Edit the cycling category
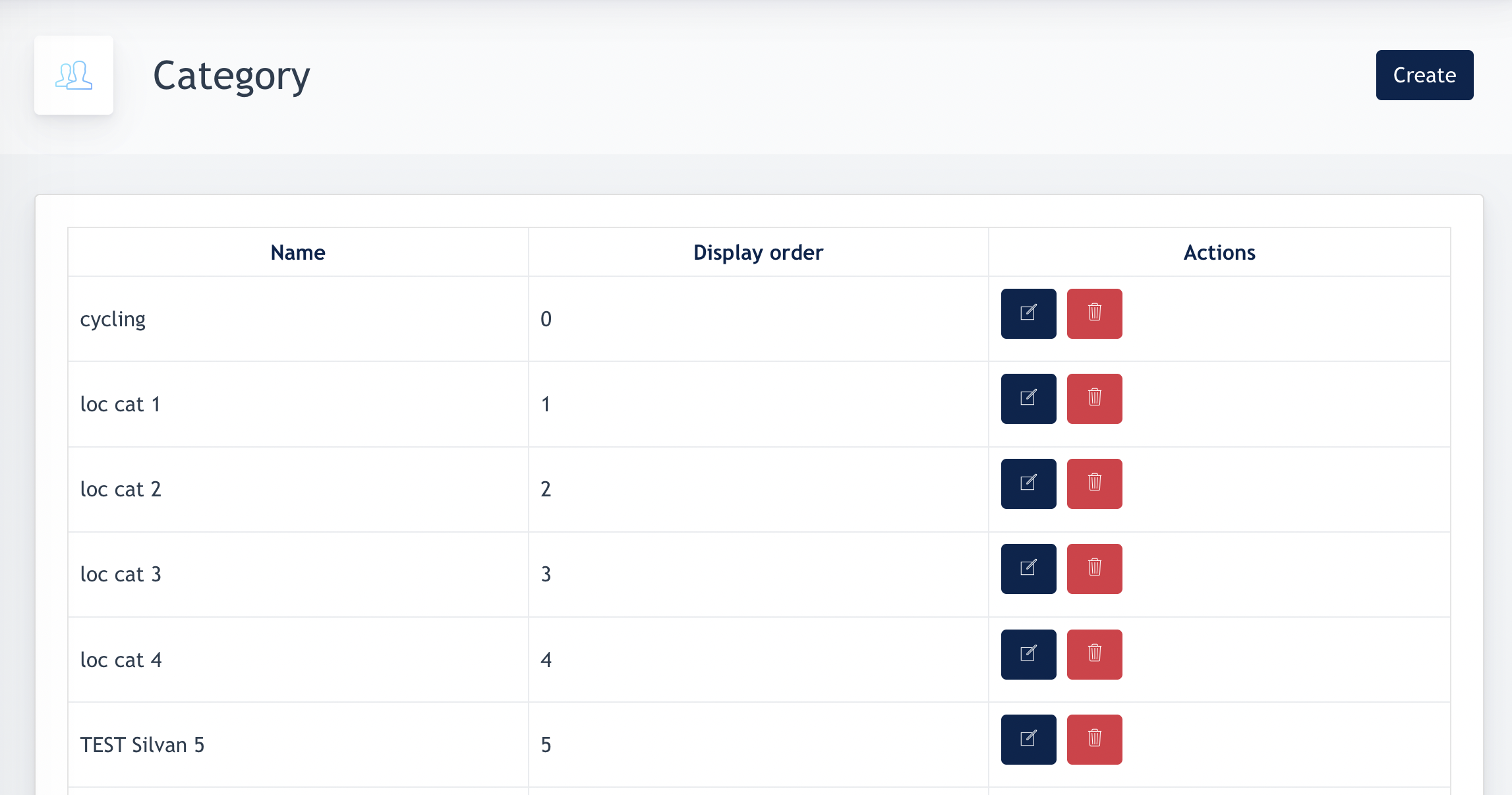This screenshot has width=1512, height=795. click(1028, 314)
